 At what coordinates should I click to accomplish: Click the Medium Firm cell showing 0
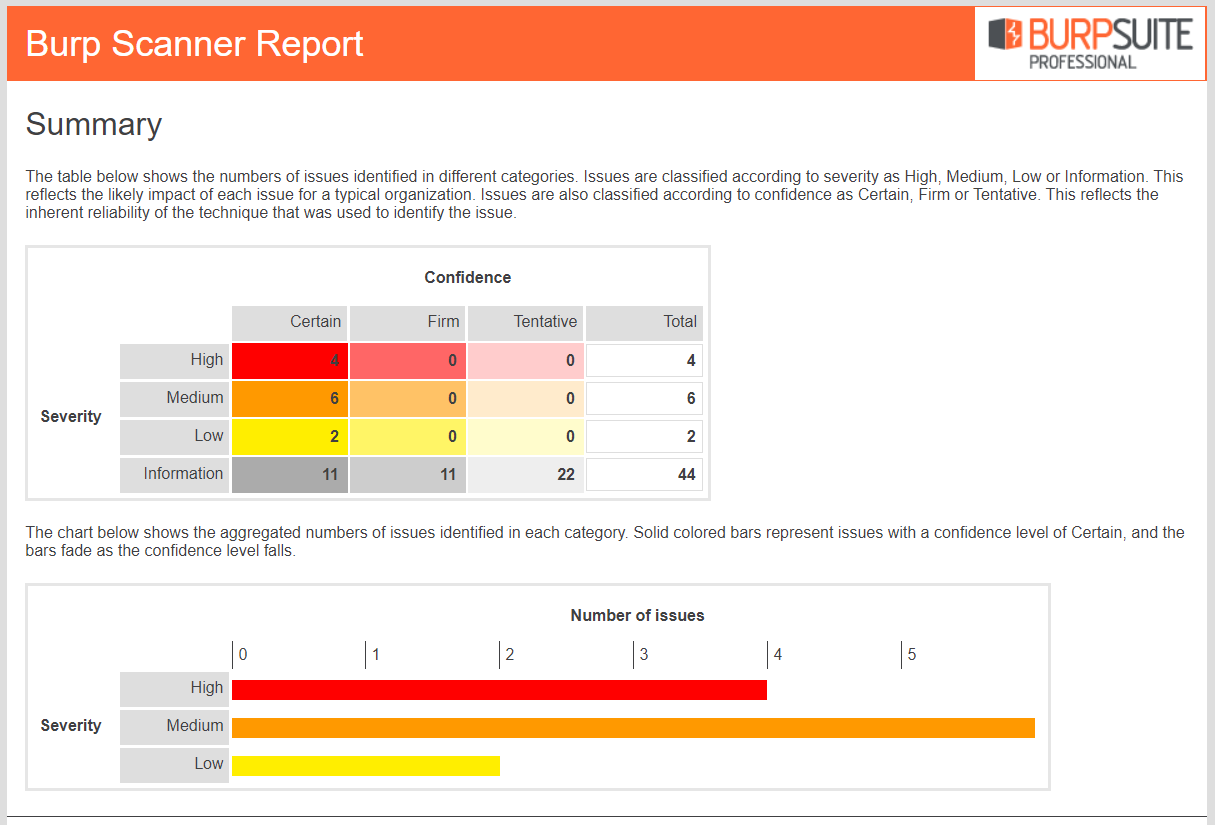click(x=408, y=399)
